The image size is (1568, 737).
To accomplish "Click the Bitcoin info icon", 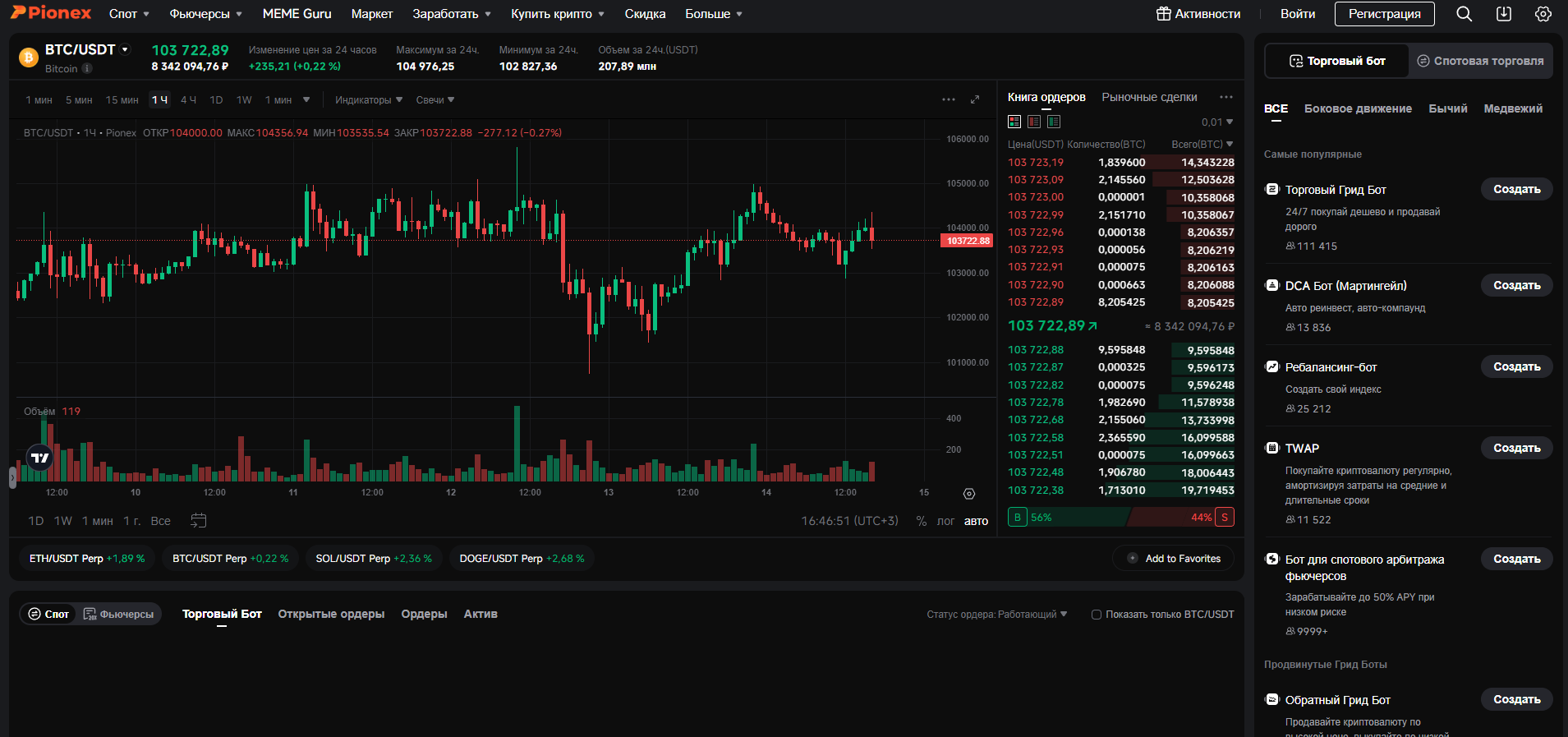I will (87, 69).
